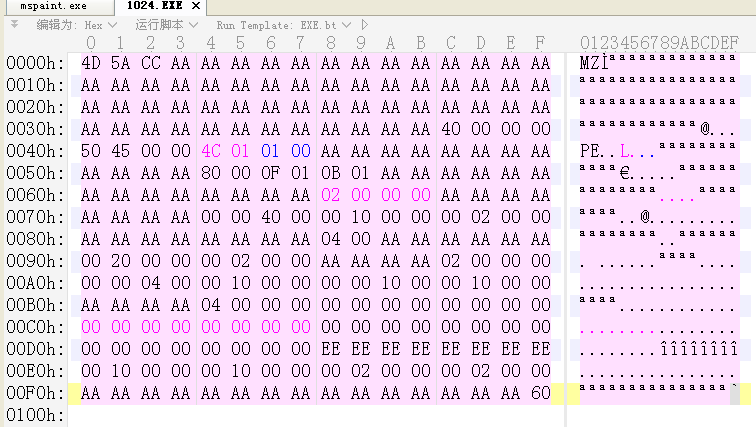This screenshot has height=427, width=756.
Task: Select byte 04 in row 00B0h
Action: [x=211, y=305]
